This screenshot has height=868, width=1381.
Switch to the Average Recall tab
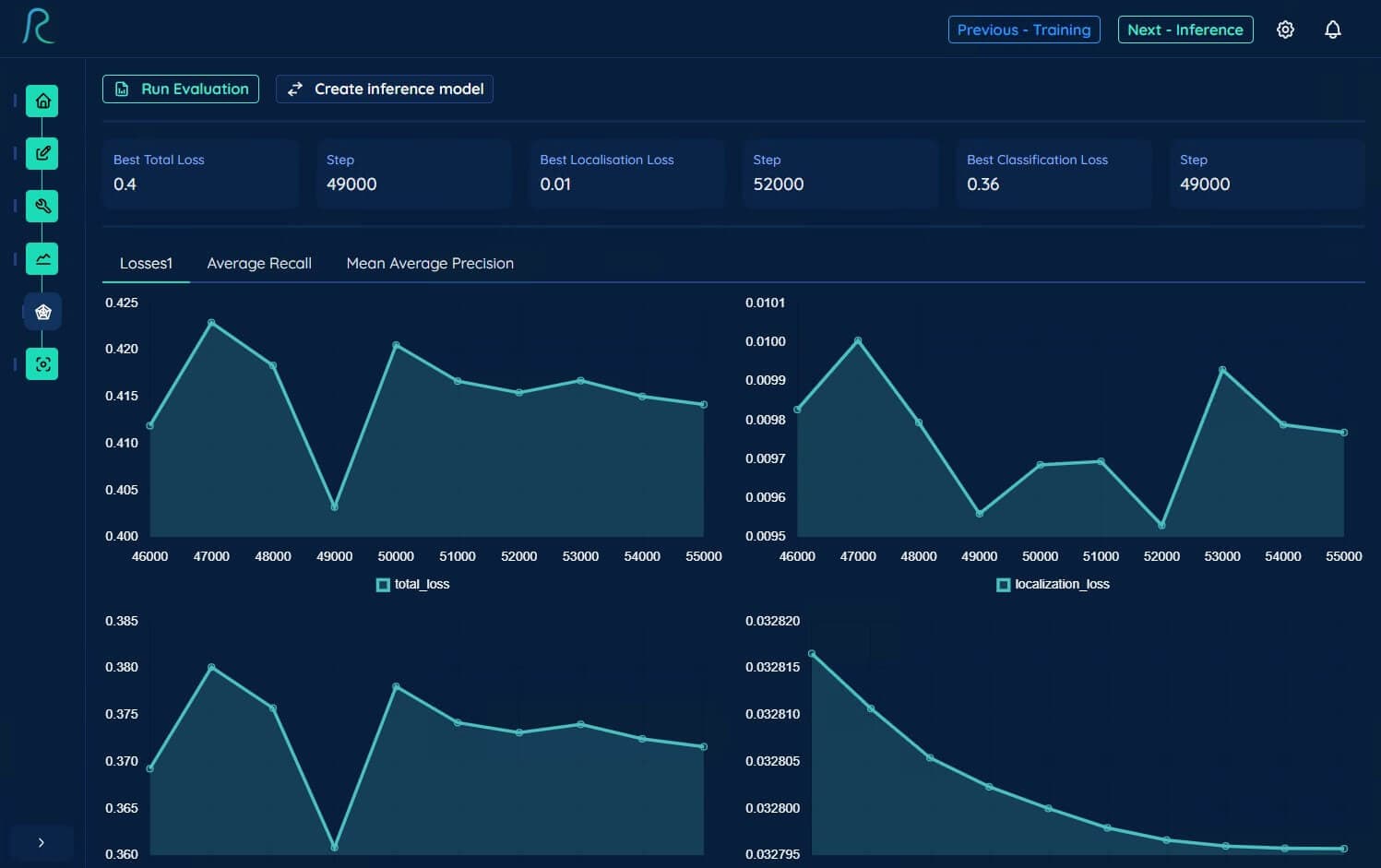point(259,263)
